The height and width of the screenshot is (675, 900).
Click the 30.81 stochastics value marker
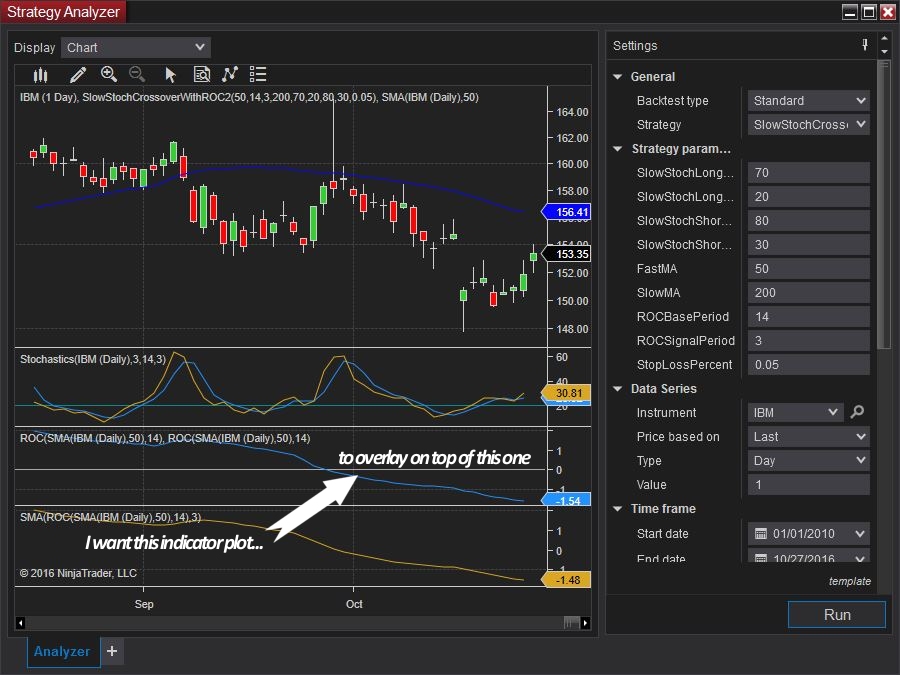point(567,393)
